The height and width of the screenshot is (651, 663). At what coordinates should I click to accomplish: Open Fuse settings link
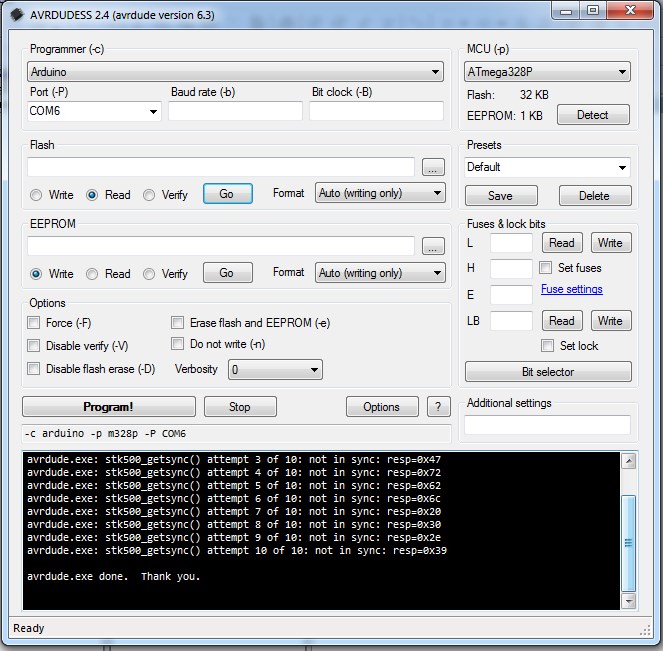(x=572, y=289)
